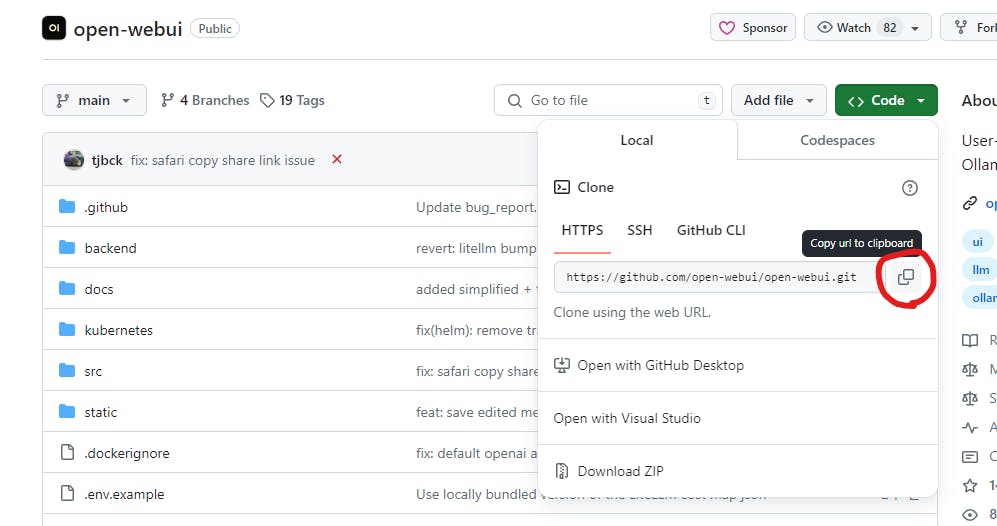
Task: Click Open with GitHub Desktop
Action: tap(661, 365)
